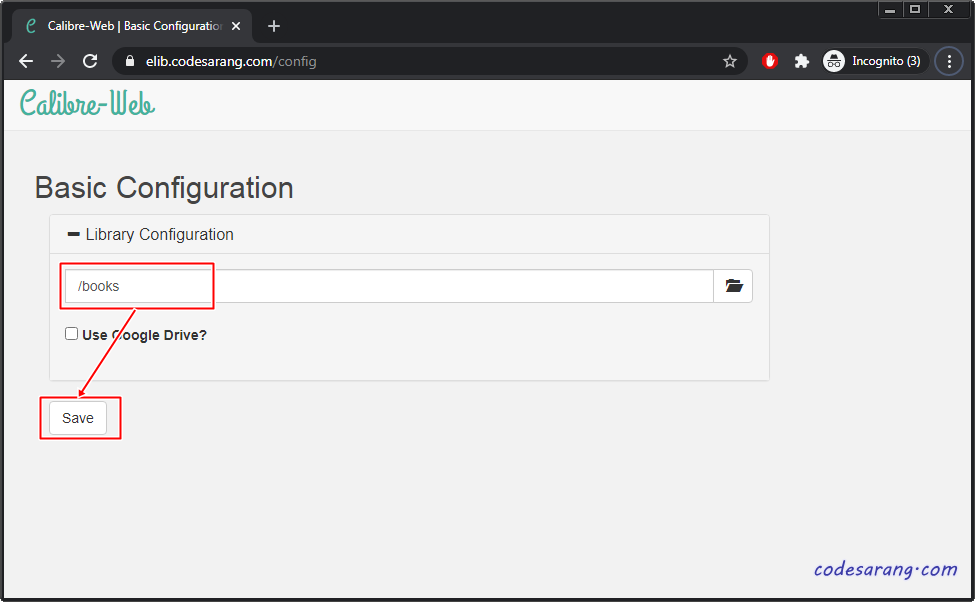Focus the /books library path field
This screenshot has height=602, width=975.
[389, 286]
